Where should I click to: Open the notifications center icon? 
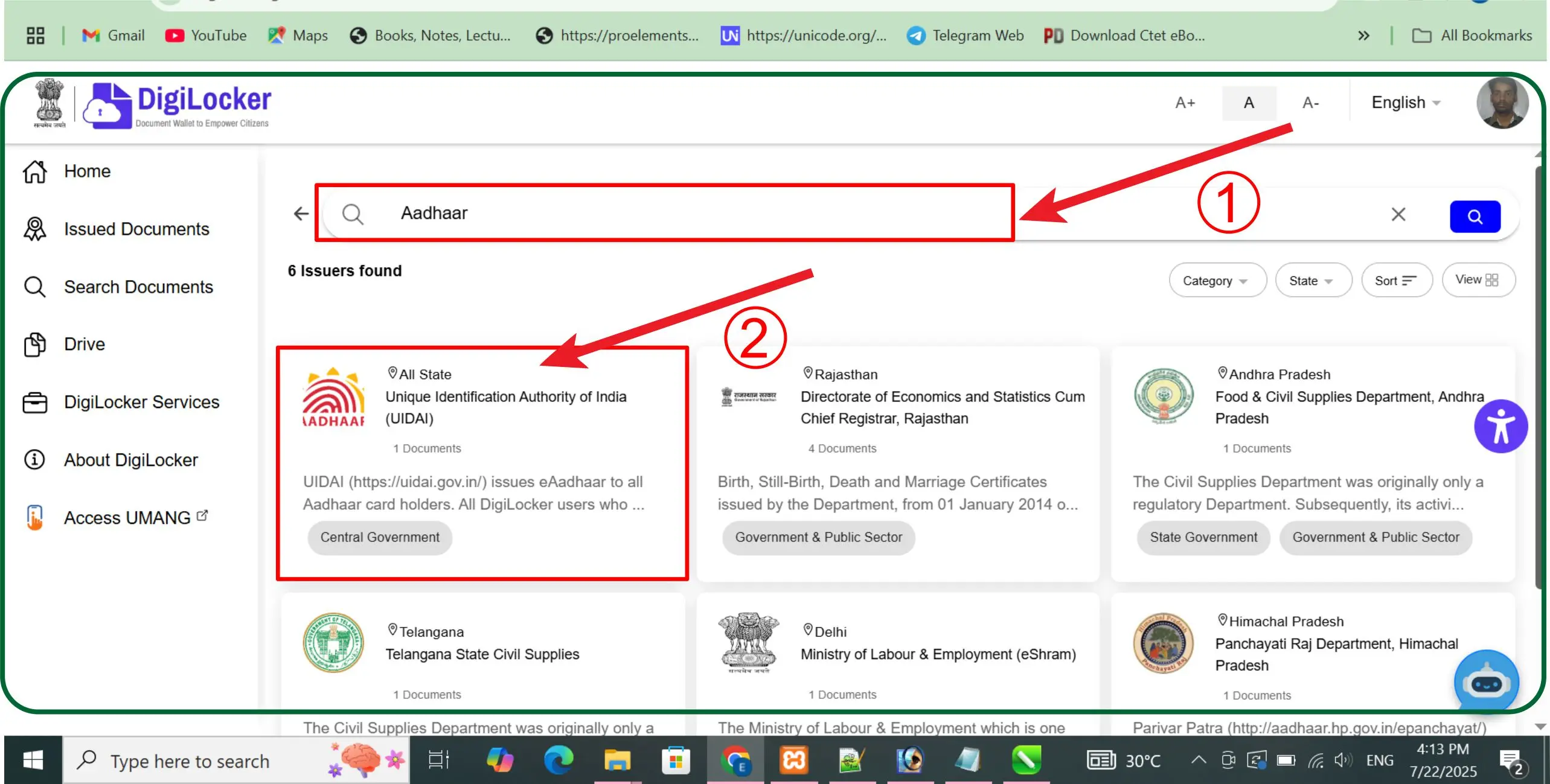[1513, 762]
